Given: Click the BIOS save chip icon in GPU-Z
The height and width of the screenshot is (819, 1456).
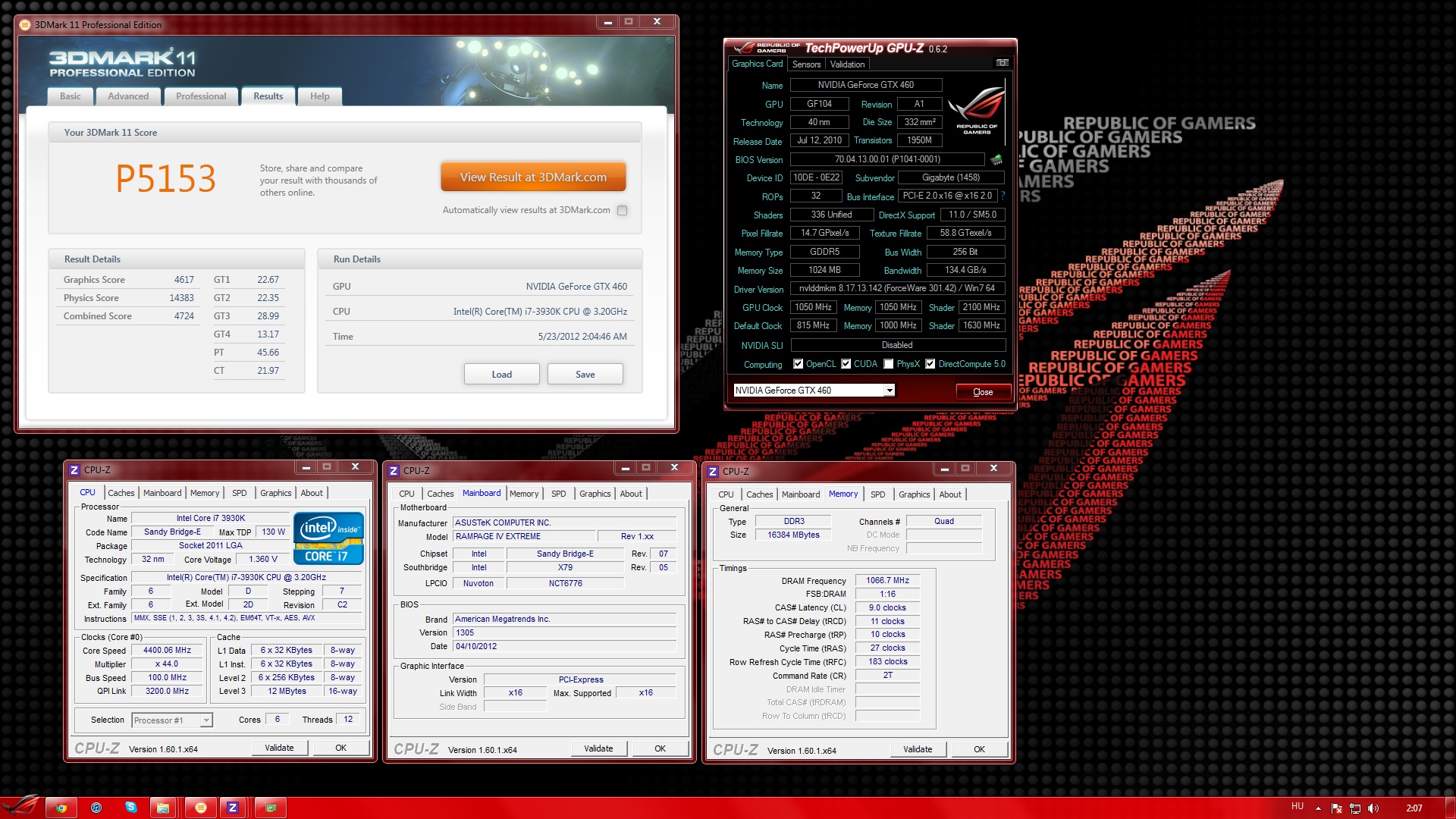Looking at the screenshot, I should click(x=996, y=159).
